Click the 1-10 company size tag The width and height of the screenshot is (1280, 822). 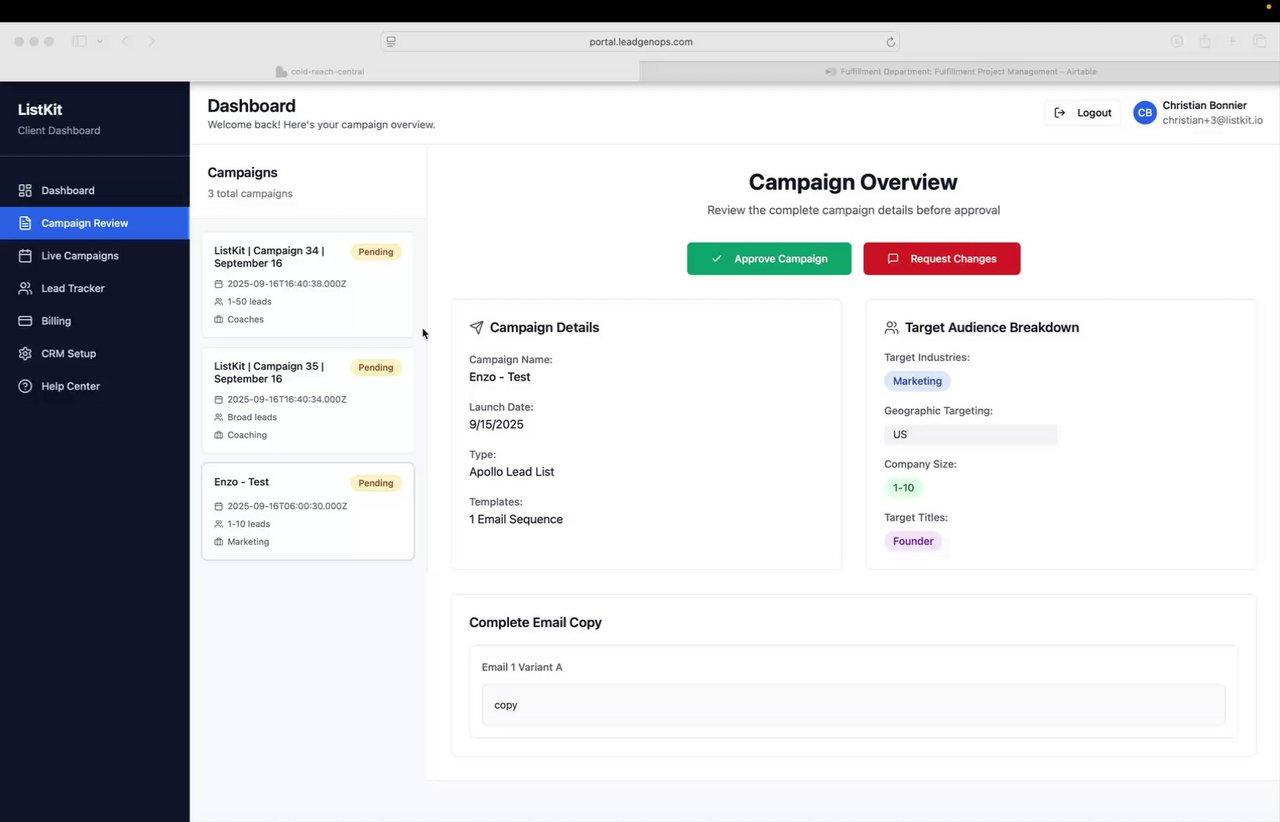(x=903, y=488)
